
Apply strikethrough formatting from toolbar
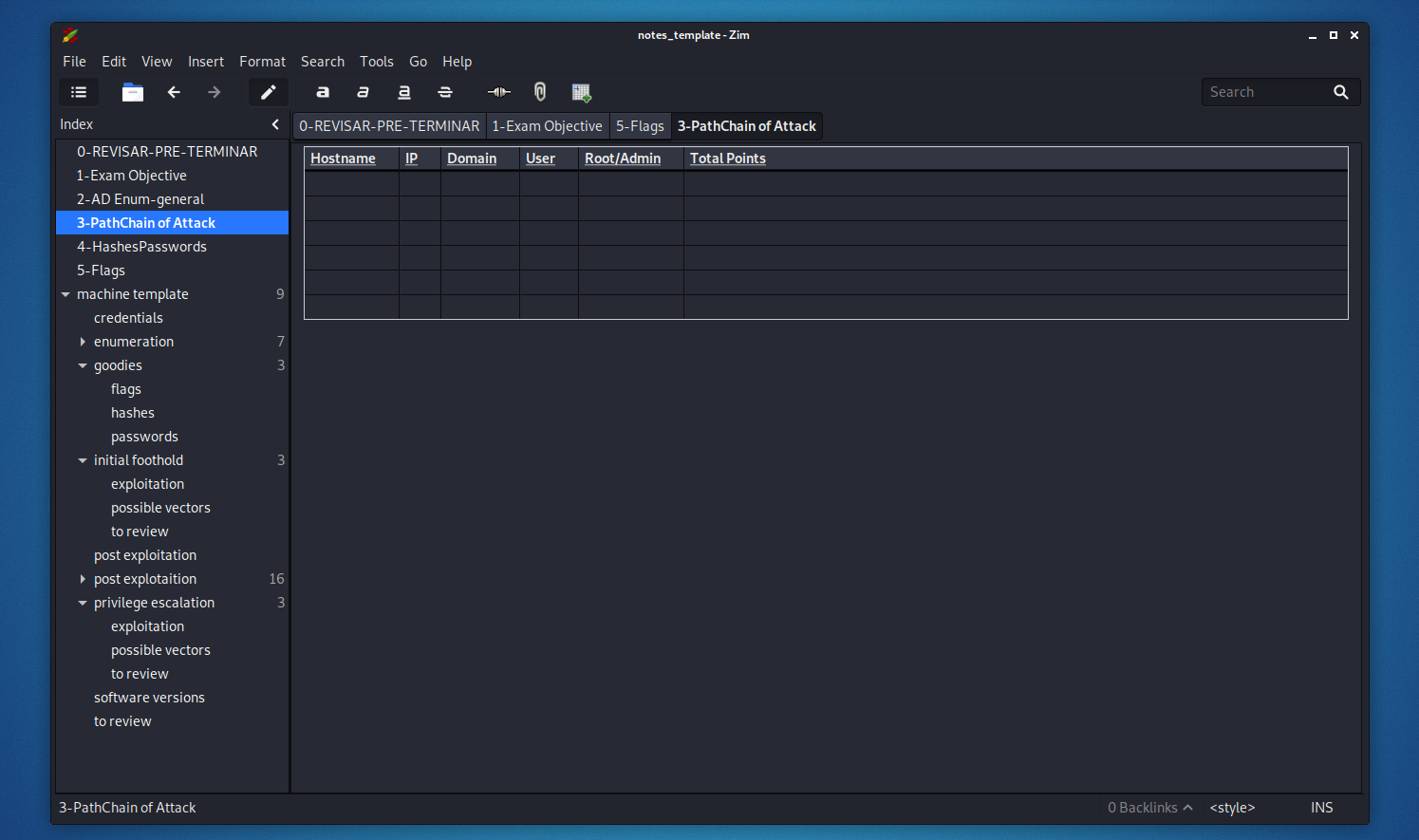445,92
